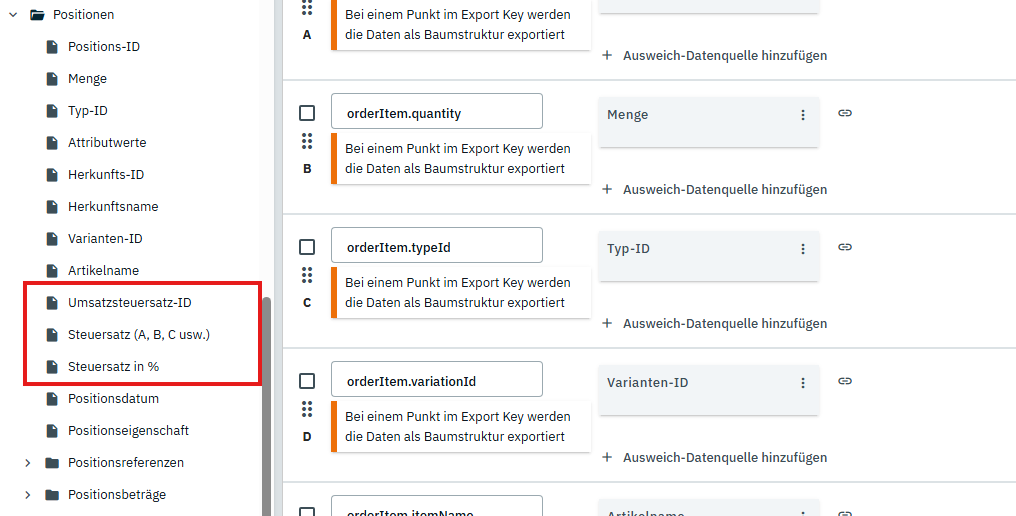Viewport: 1016px width, 516px height.
Task: Expand the Positionsreferenzen folder
Action: tap(27, 463)
